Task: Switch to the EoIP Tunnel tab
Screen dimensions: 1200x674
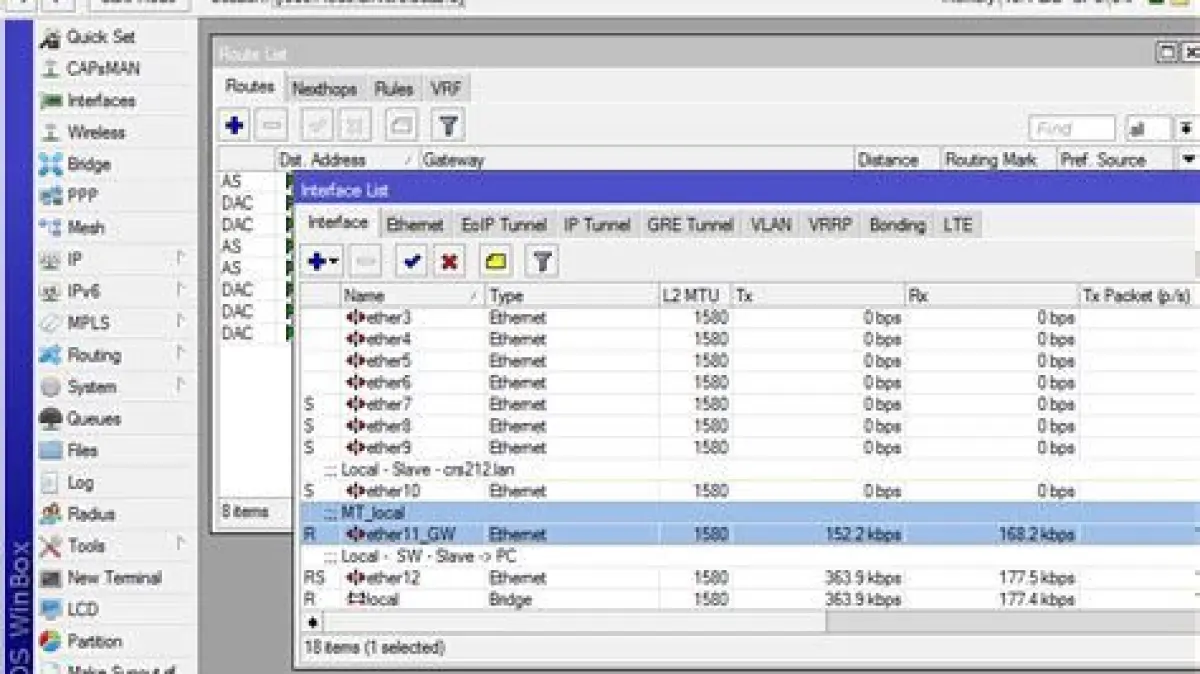Action: [503, 225]
